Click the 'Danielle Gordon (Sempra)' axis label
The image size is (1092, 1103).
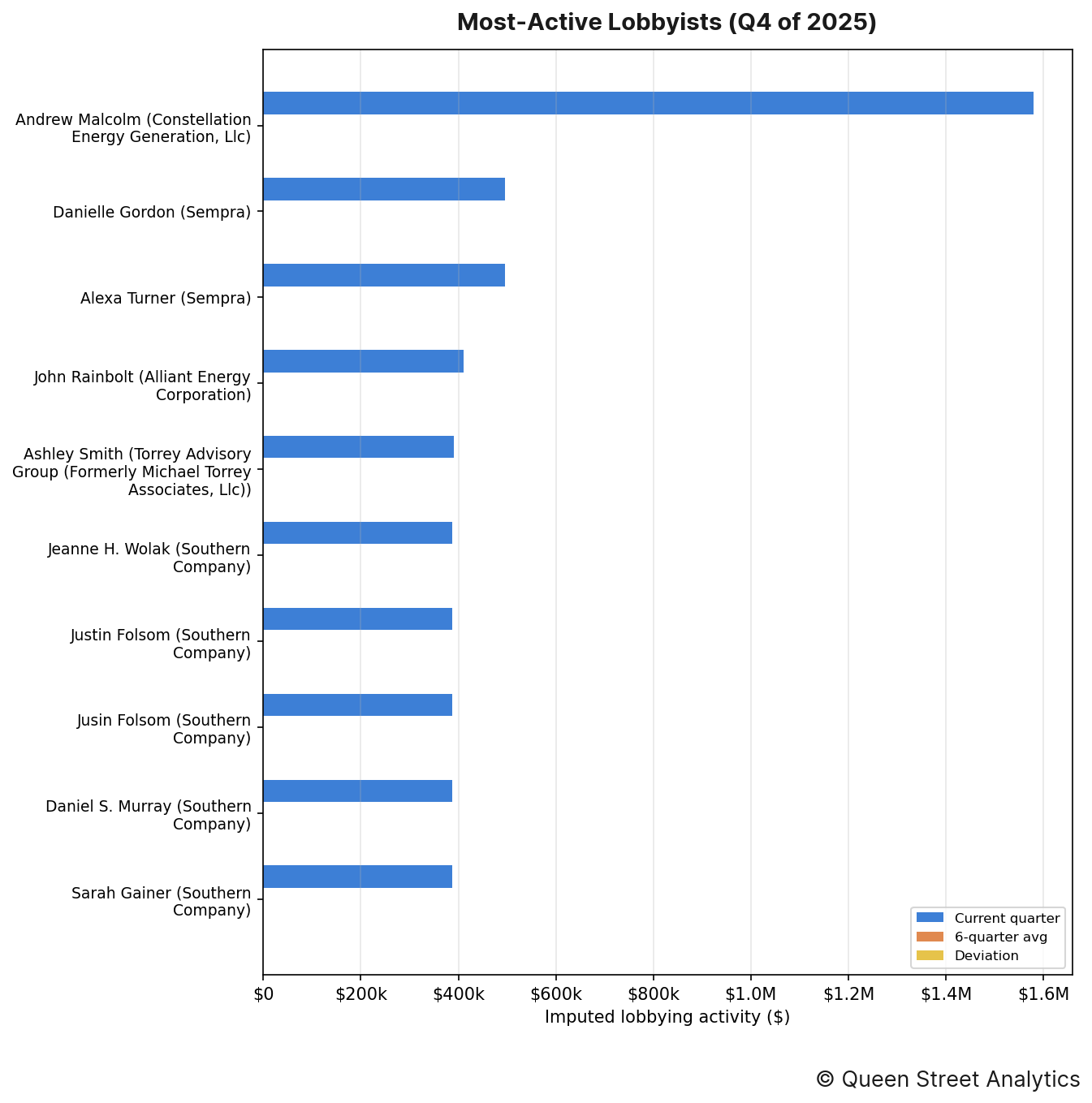152,213
